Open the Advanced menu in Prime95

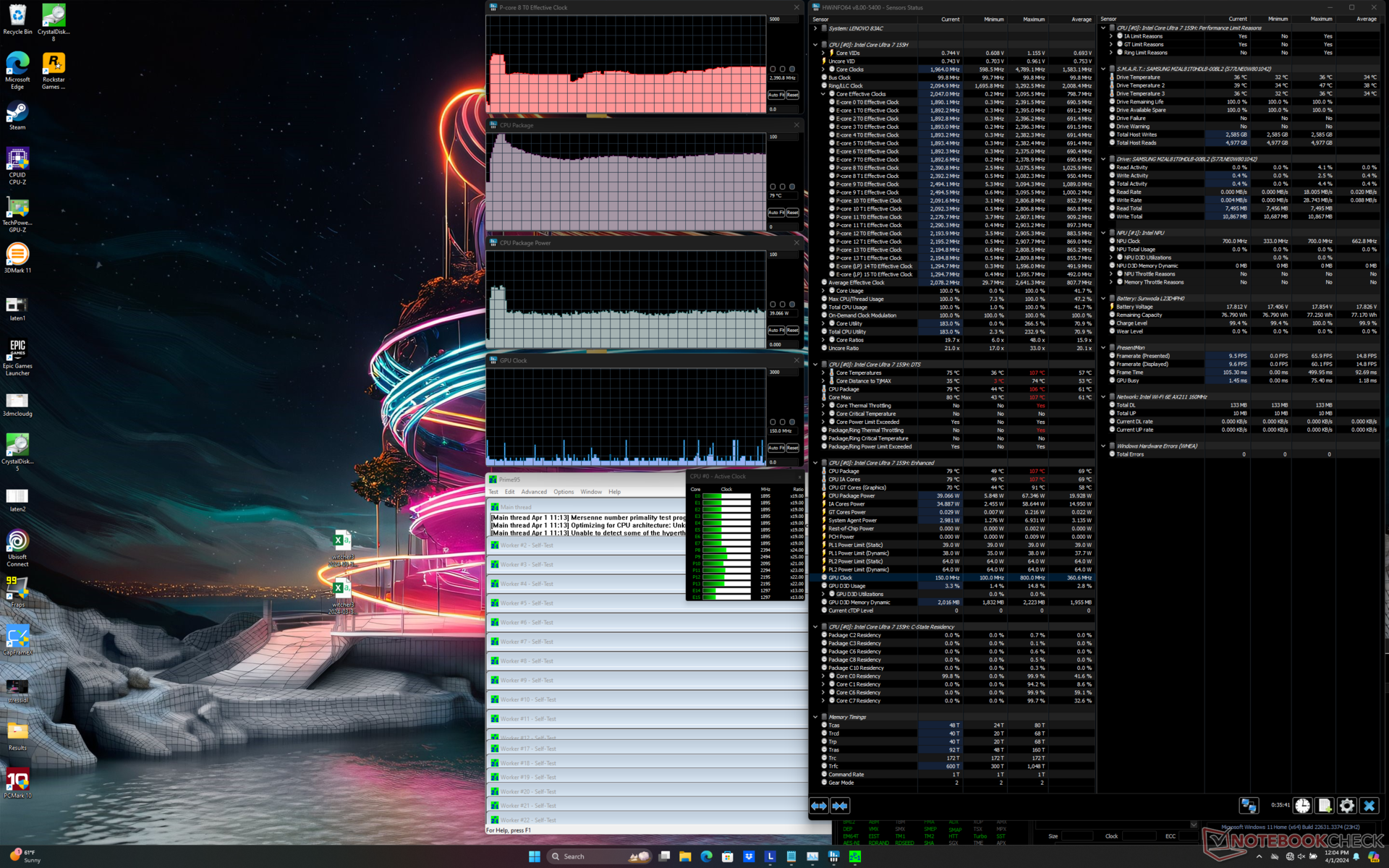click(534, 492)
